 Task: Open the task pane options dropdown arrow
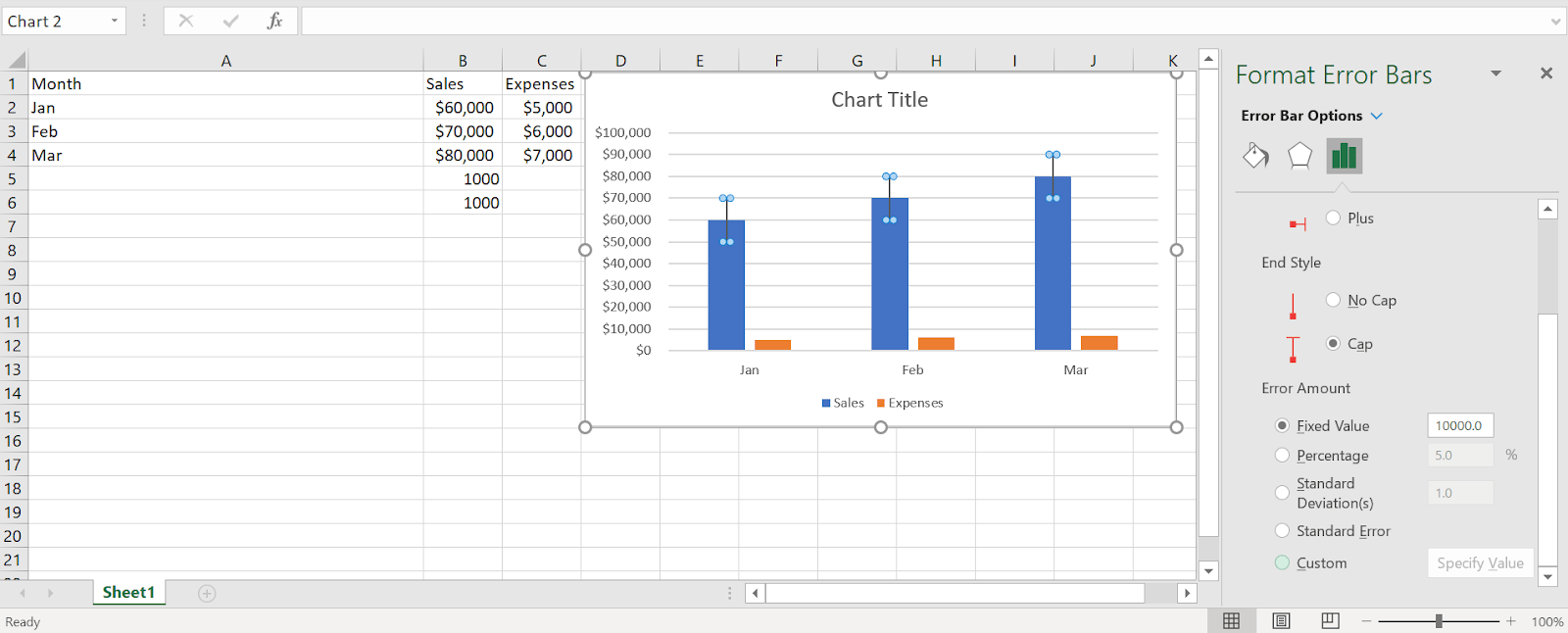pyautogui.click(x=1495, y=73)
